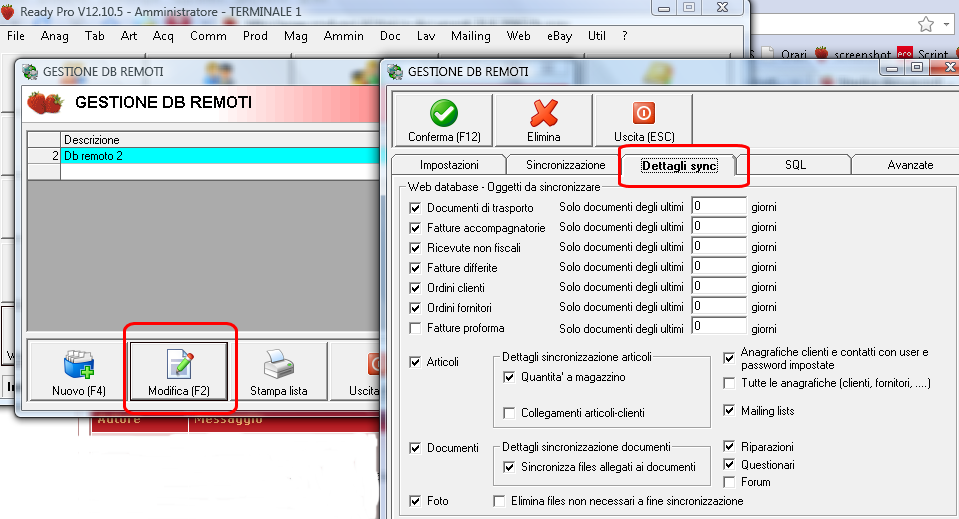Switch to the Impostazioni tab
Image resolution: width=959 pixels, height=519 pixels.
pos(449,165)
